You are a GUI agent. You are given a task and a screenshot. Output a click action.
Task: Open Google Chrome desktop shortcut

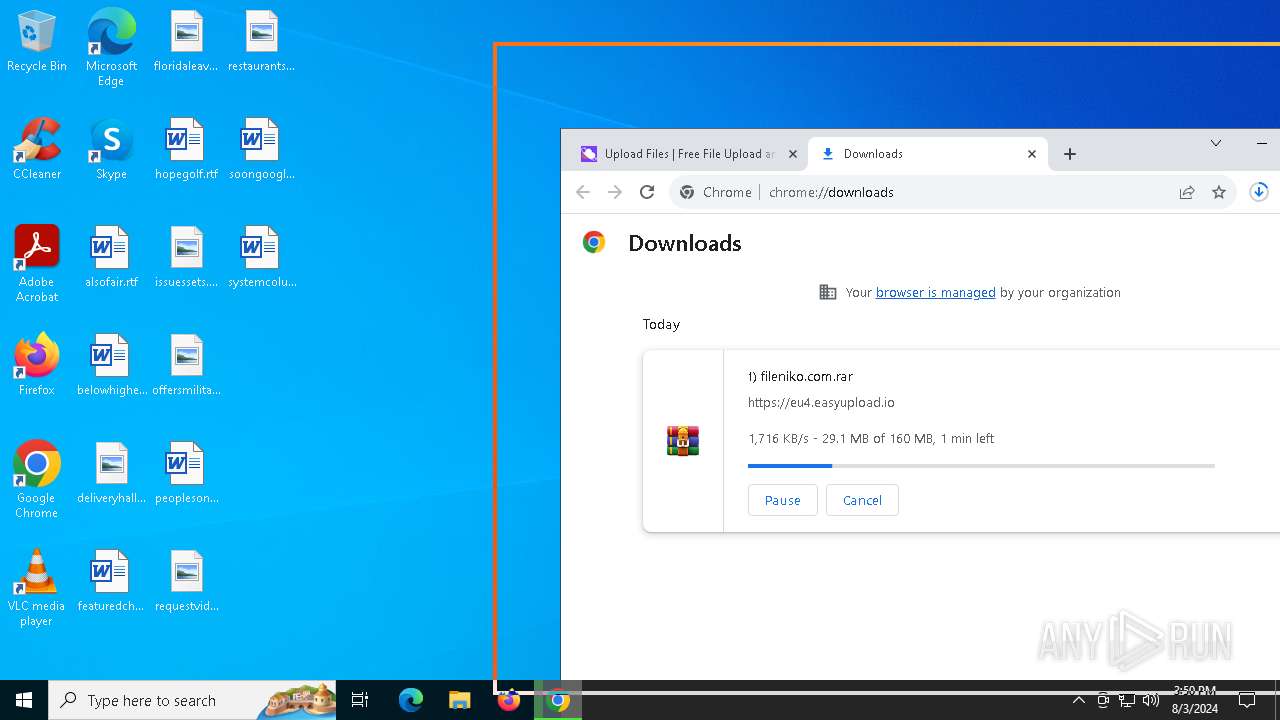pos(37,480)
